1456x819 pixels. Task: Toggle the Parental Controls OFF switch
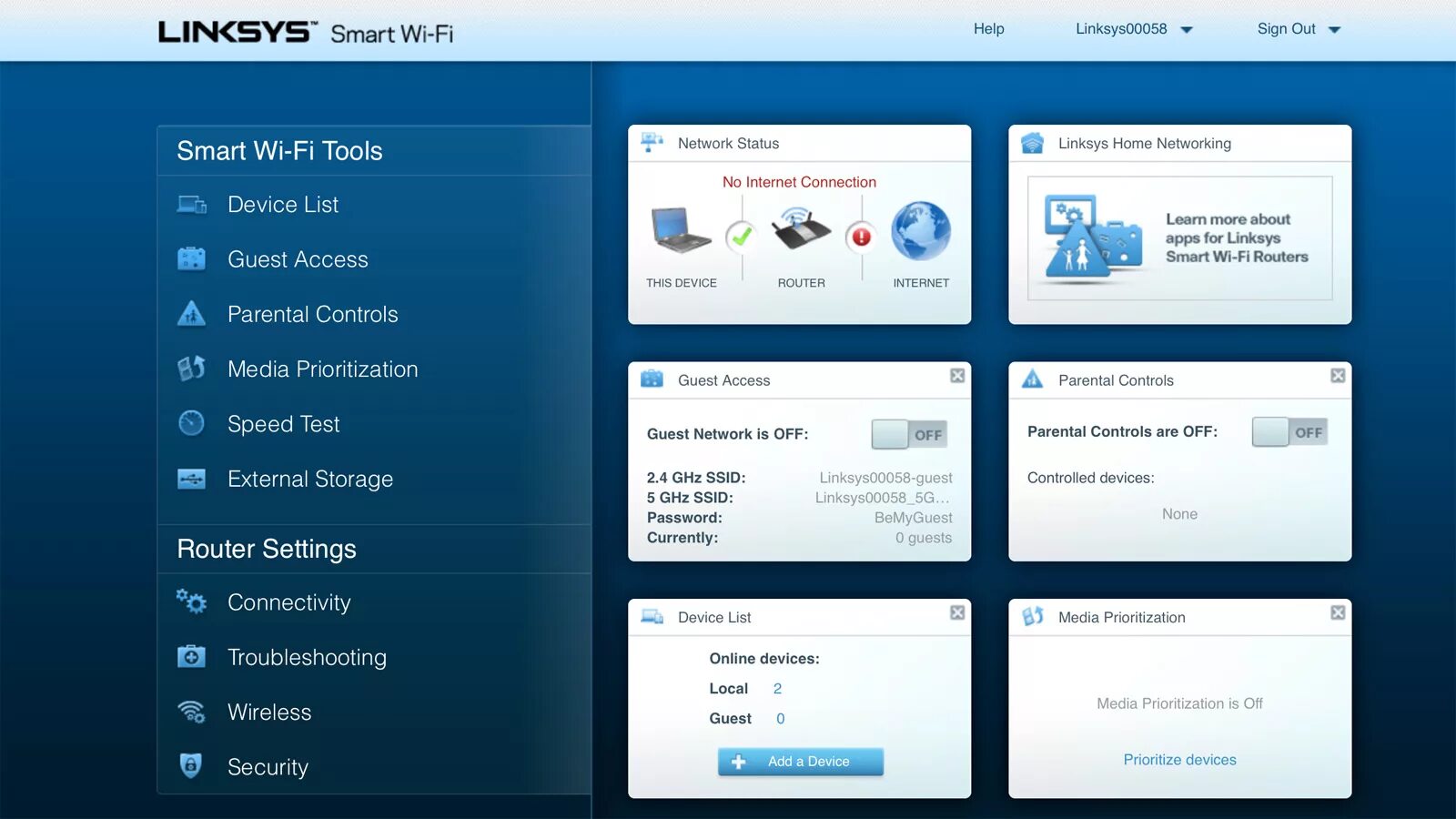tap(1289, 432)
